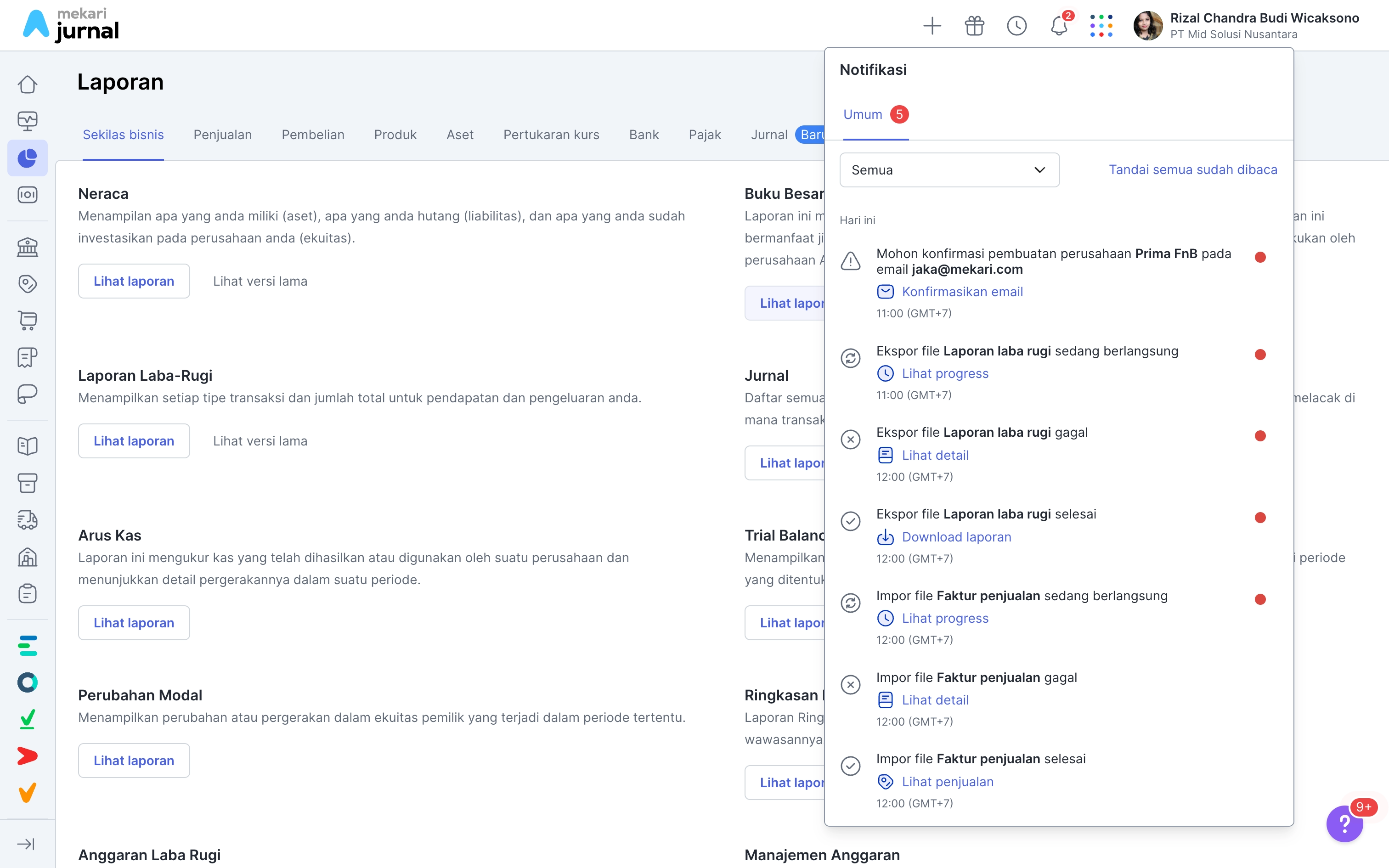
Task: Select the Reports pie chart sidebar icon
Action: [28, 158]
